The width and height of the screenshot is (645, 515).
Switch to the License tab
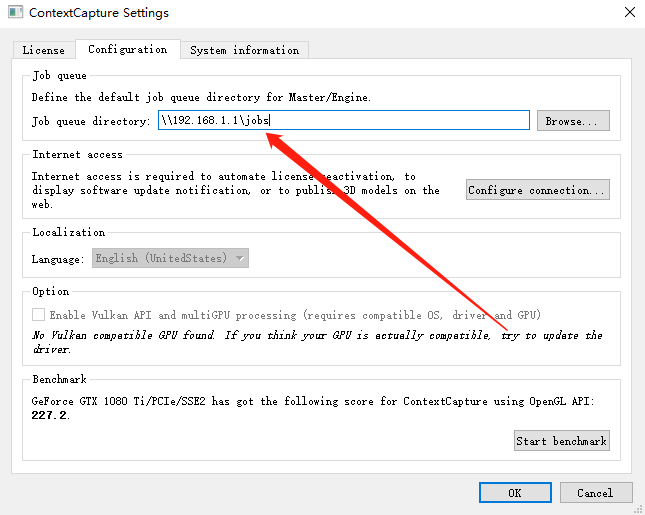43,50
